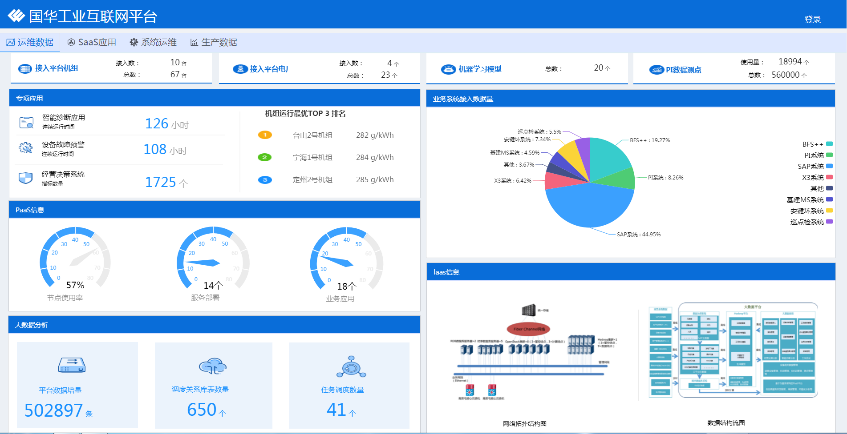The image size is (847, 434).
Task: Click the 智能诊断应用 icon
Action: coord(27,122)
